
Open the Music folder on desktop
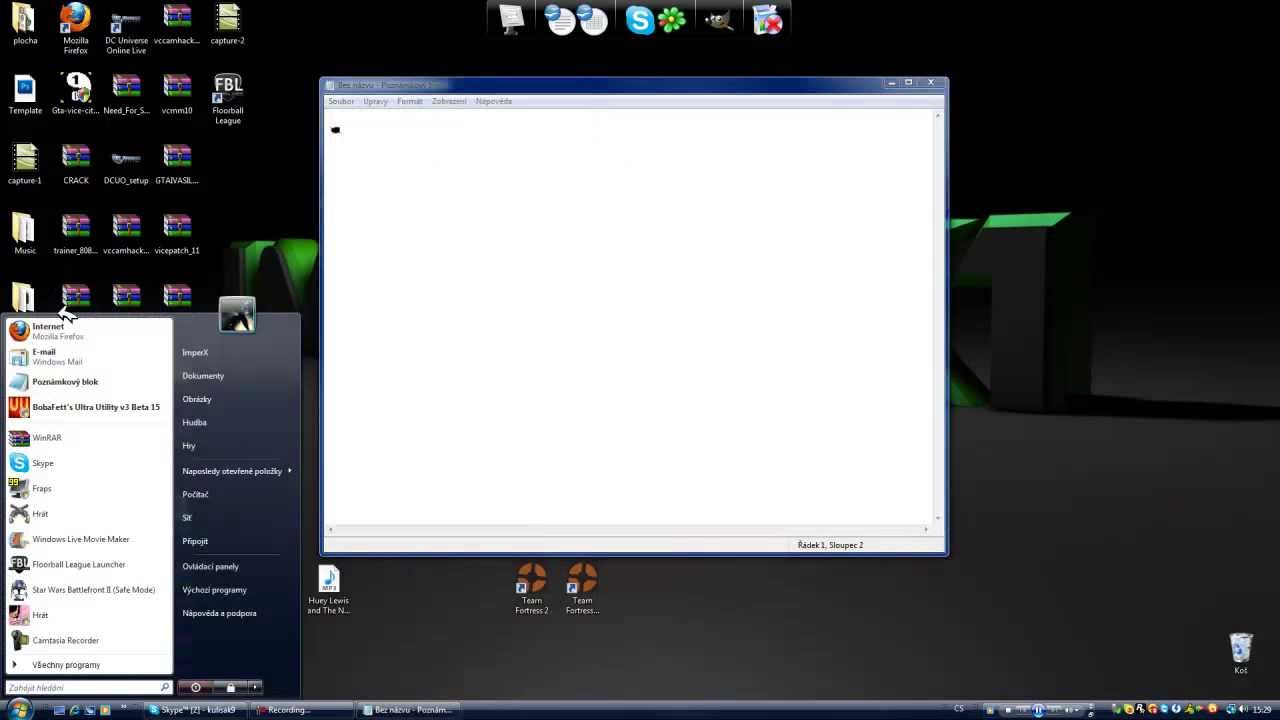[x=25, y=234]
